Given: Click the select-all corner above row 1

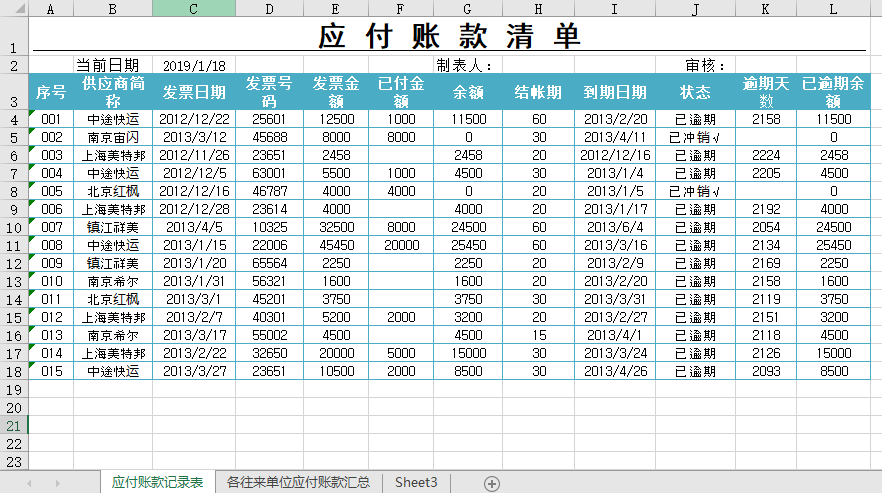Looking at the screenshot, I should (x=14, y=8).
